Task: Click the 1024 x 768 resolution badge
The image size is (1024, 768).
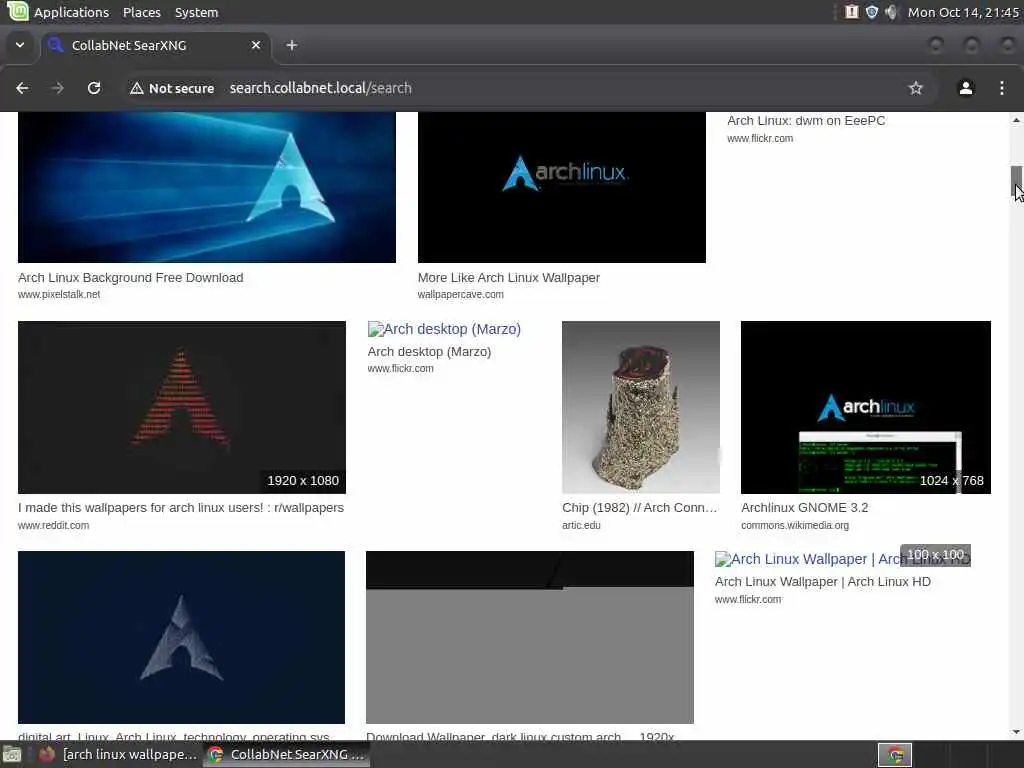Action: coord(952,481)
